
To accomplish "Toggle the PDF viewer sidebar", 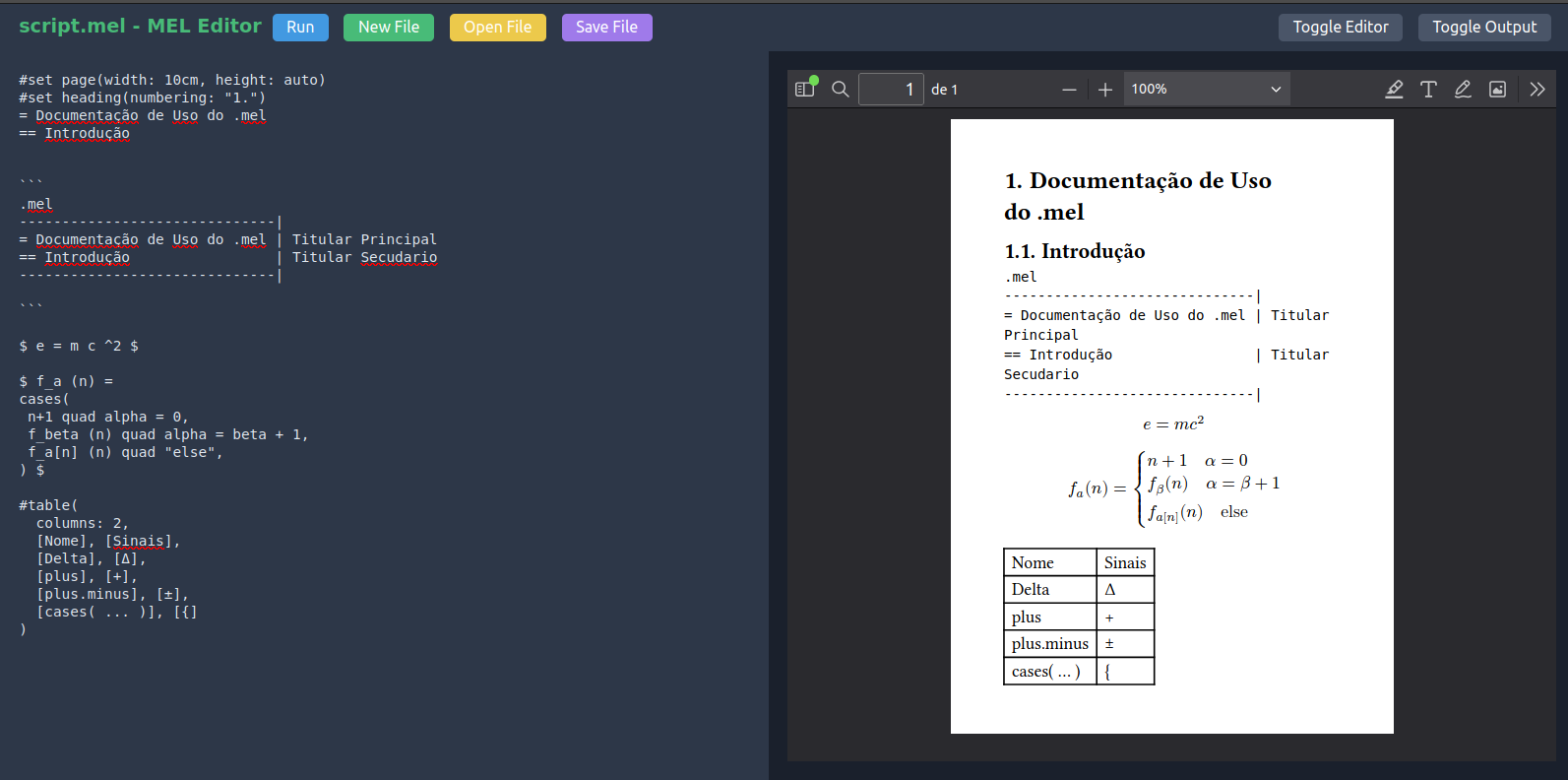I will pyautogui.click(x=805, y=89).
